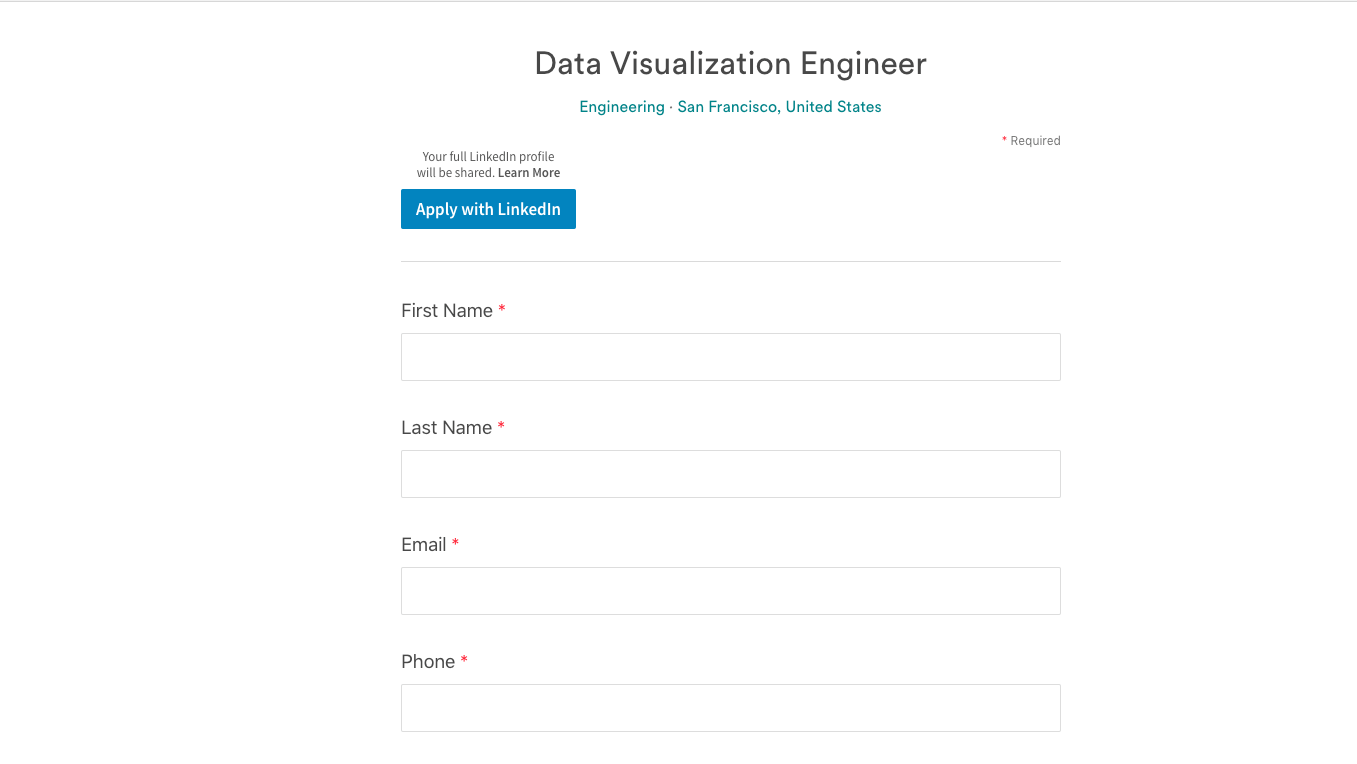Click the Apply with LinkedIn button
The height and width of the screenshot is (764, 1357).
pos(488,209)
